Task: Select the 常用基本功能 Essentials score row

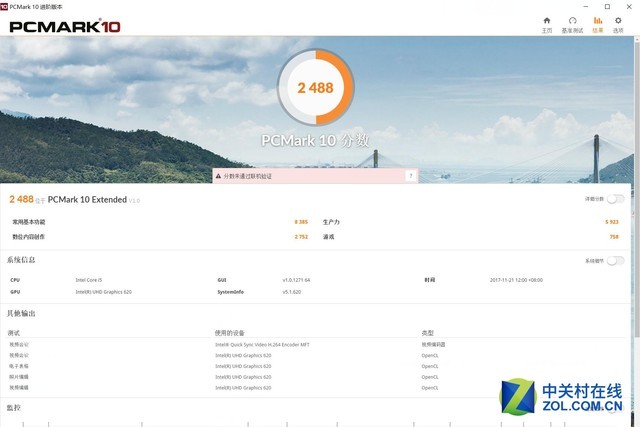Action: [x=160, y=222]
